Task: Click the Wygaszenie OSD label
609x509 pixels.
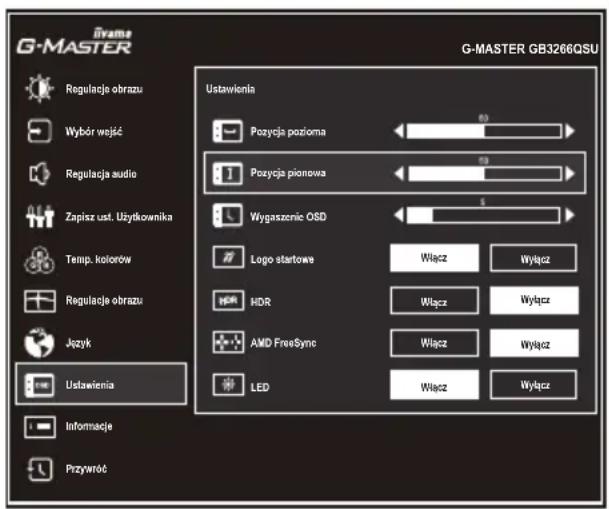Action: pos(288,217)
